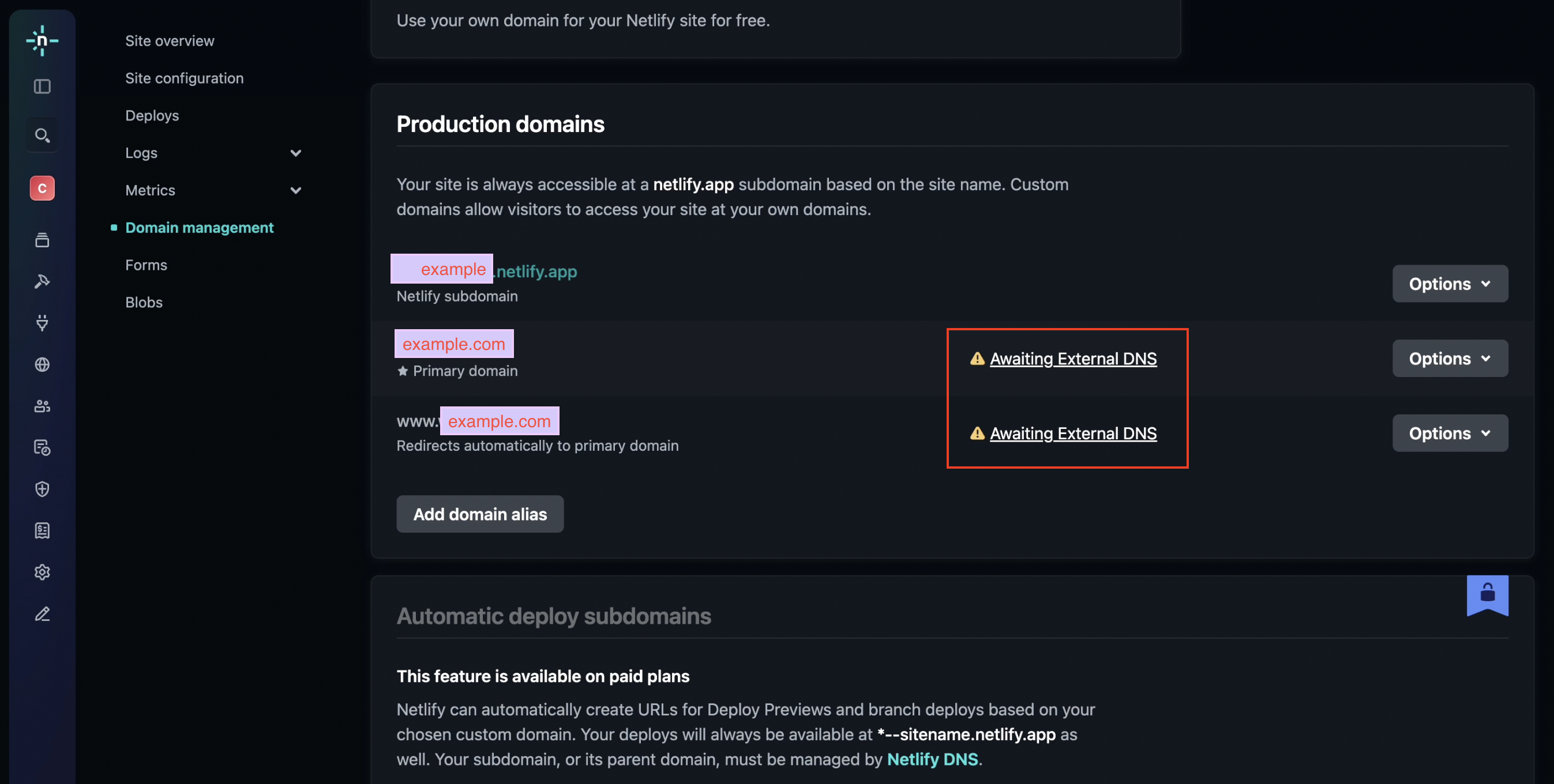
Task: Open the Blobs section
Action: point(144,302)
